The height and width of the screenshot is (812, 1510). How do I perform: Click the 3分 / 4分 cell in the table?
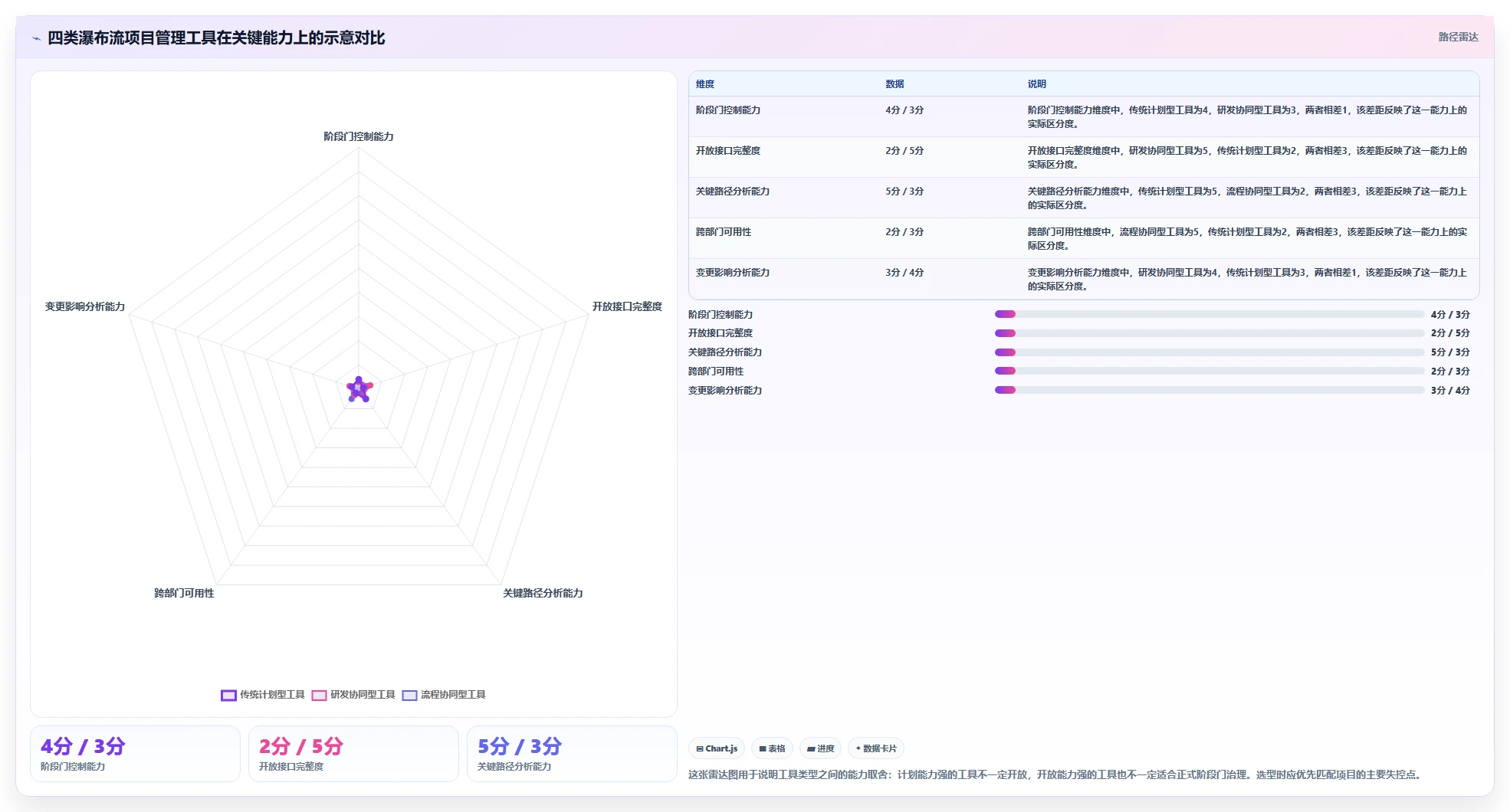[904, 273]
